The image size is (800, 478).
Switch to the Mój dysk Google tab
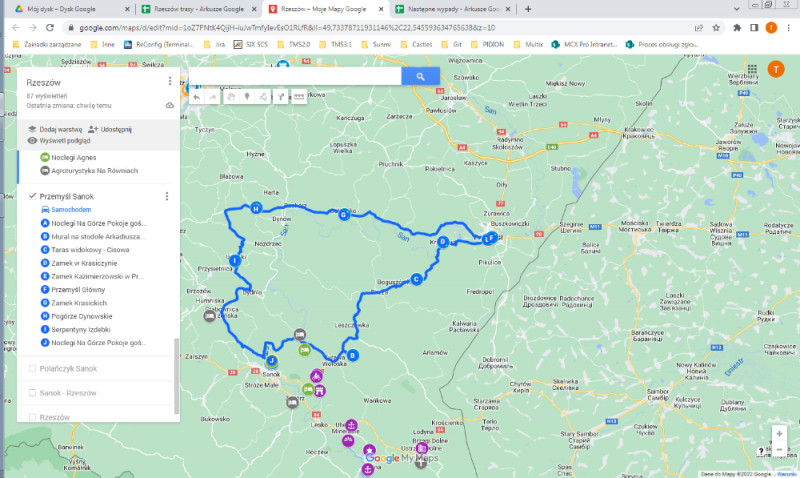[x=60, y=8]
